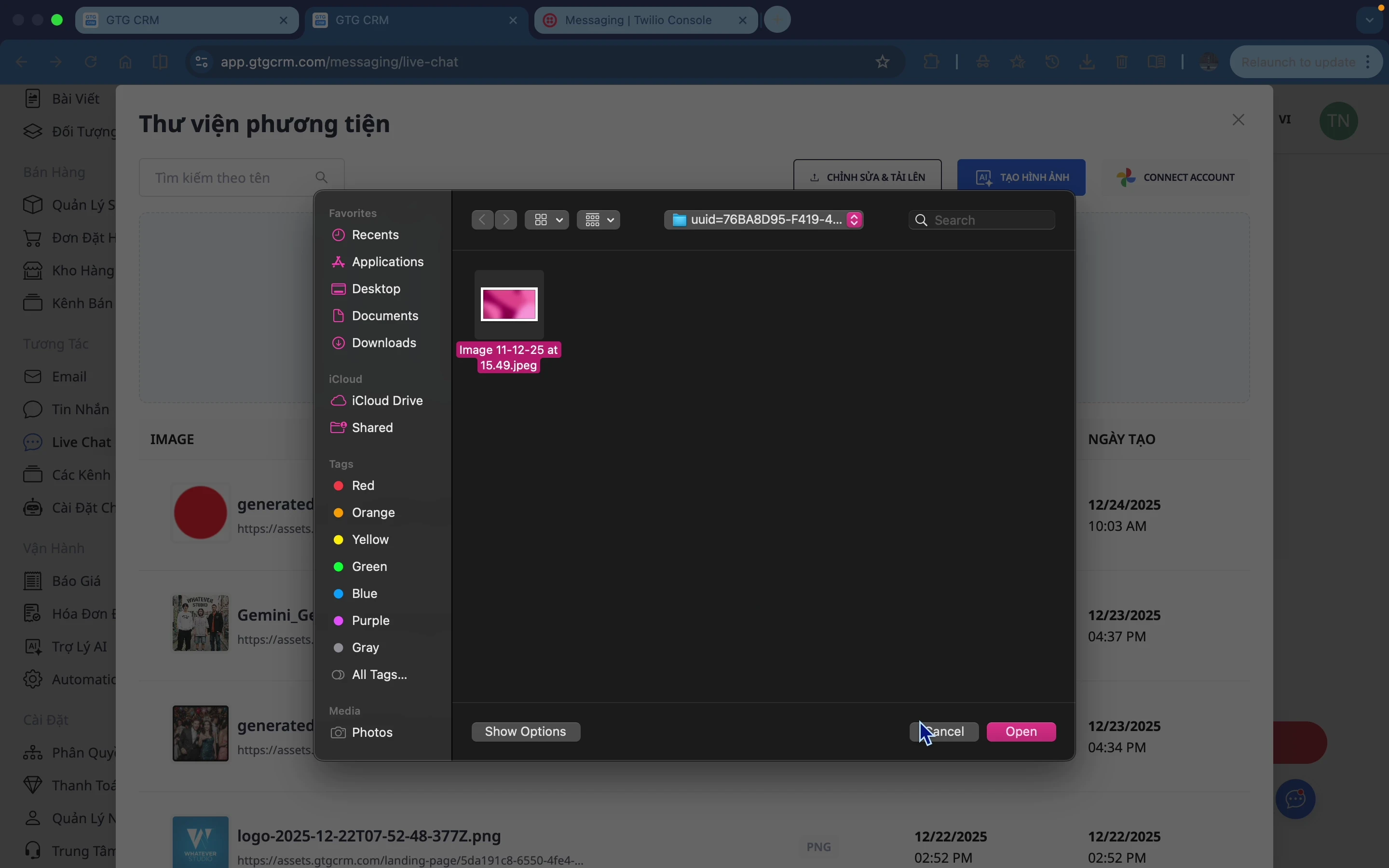Select the Purple tag
Viewport: 1389px width, 868px height.
[x=370, y=621]
